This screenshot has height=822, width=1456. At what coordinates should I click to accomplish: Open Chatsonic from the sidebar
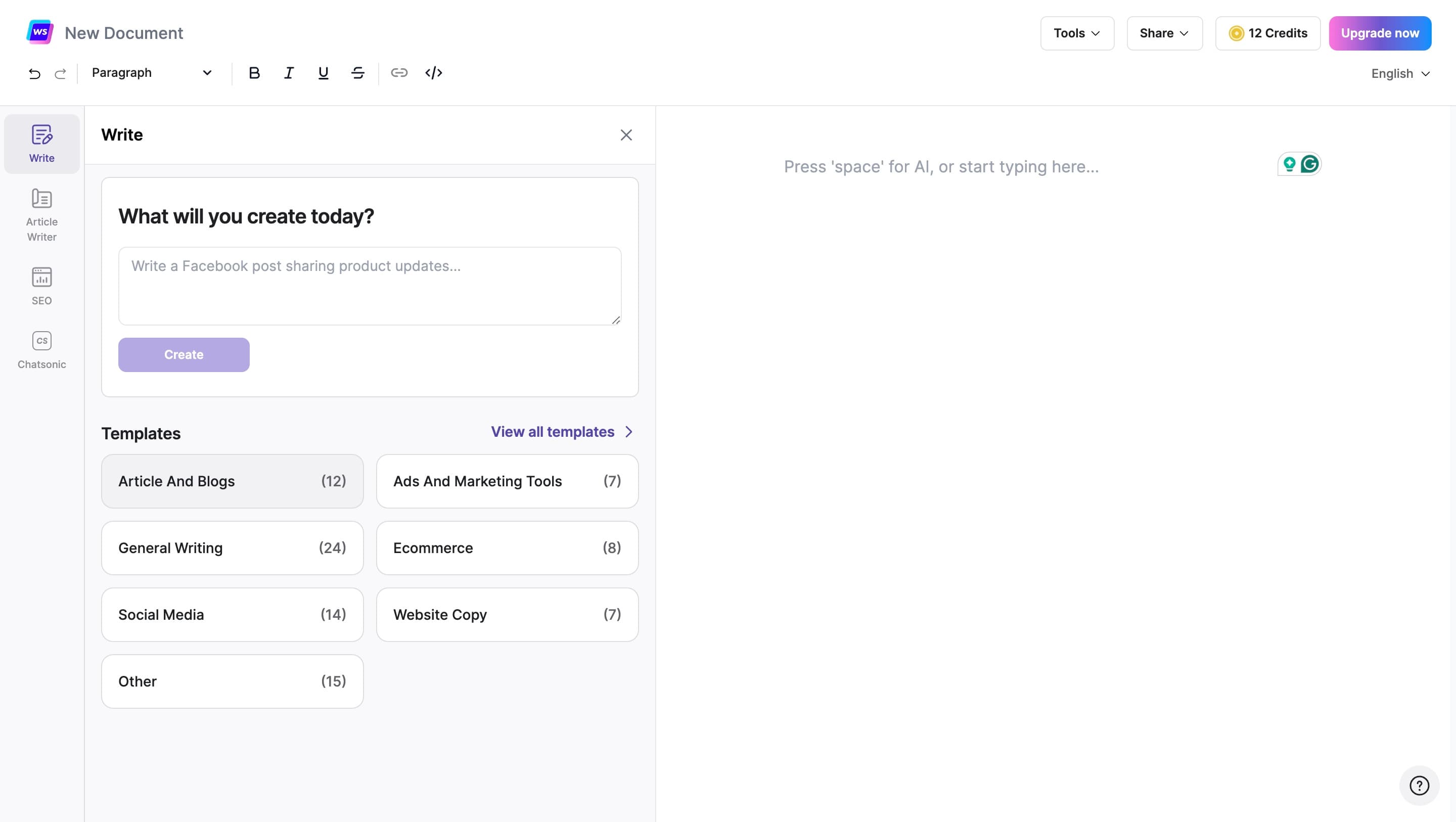click(x=42, y=350)
